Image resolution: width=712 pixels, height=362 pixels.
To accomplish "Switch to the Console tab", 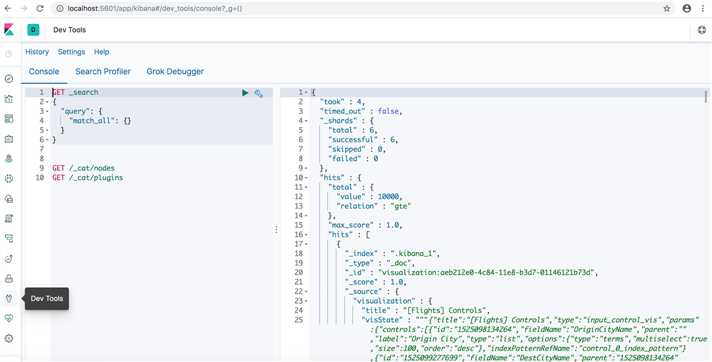I will click(x=44, y=72).
